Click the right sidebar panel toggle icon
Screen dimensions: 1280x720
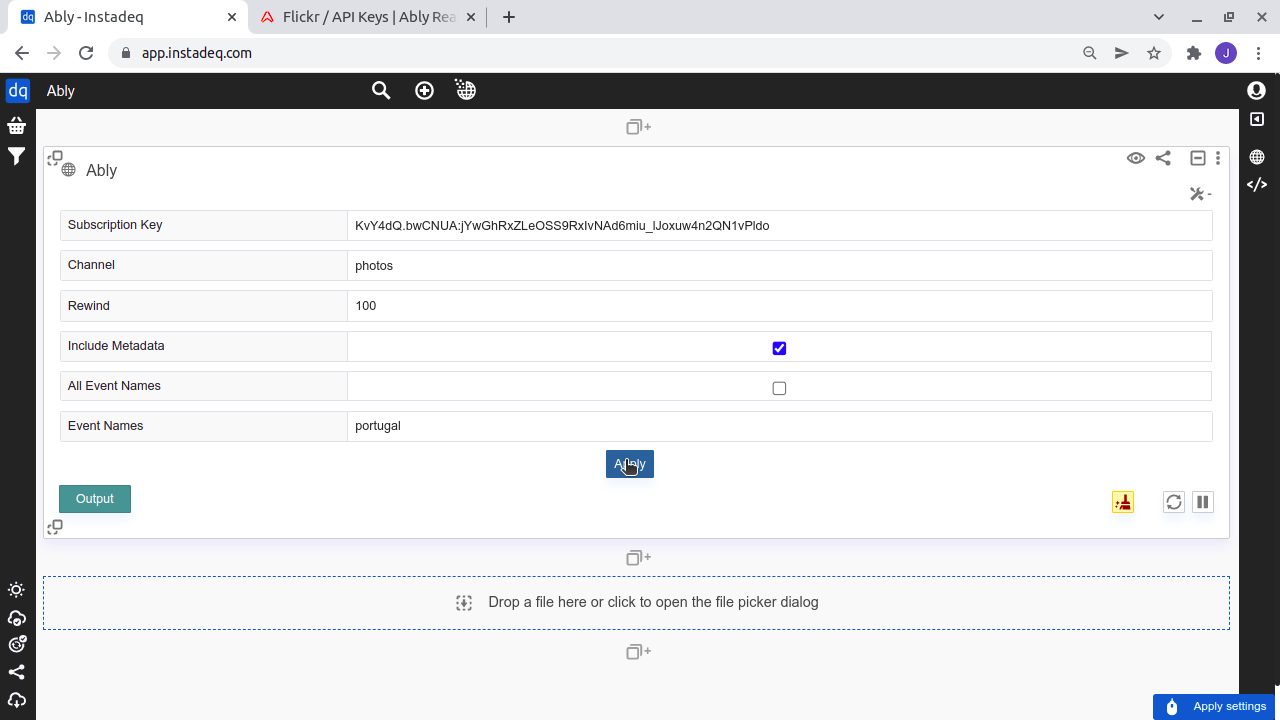1257,120
